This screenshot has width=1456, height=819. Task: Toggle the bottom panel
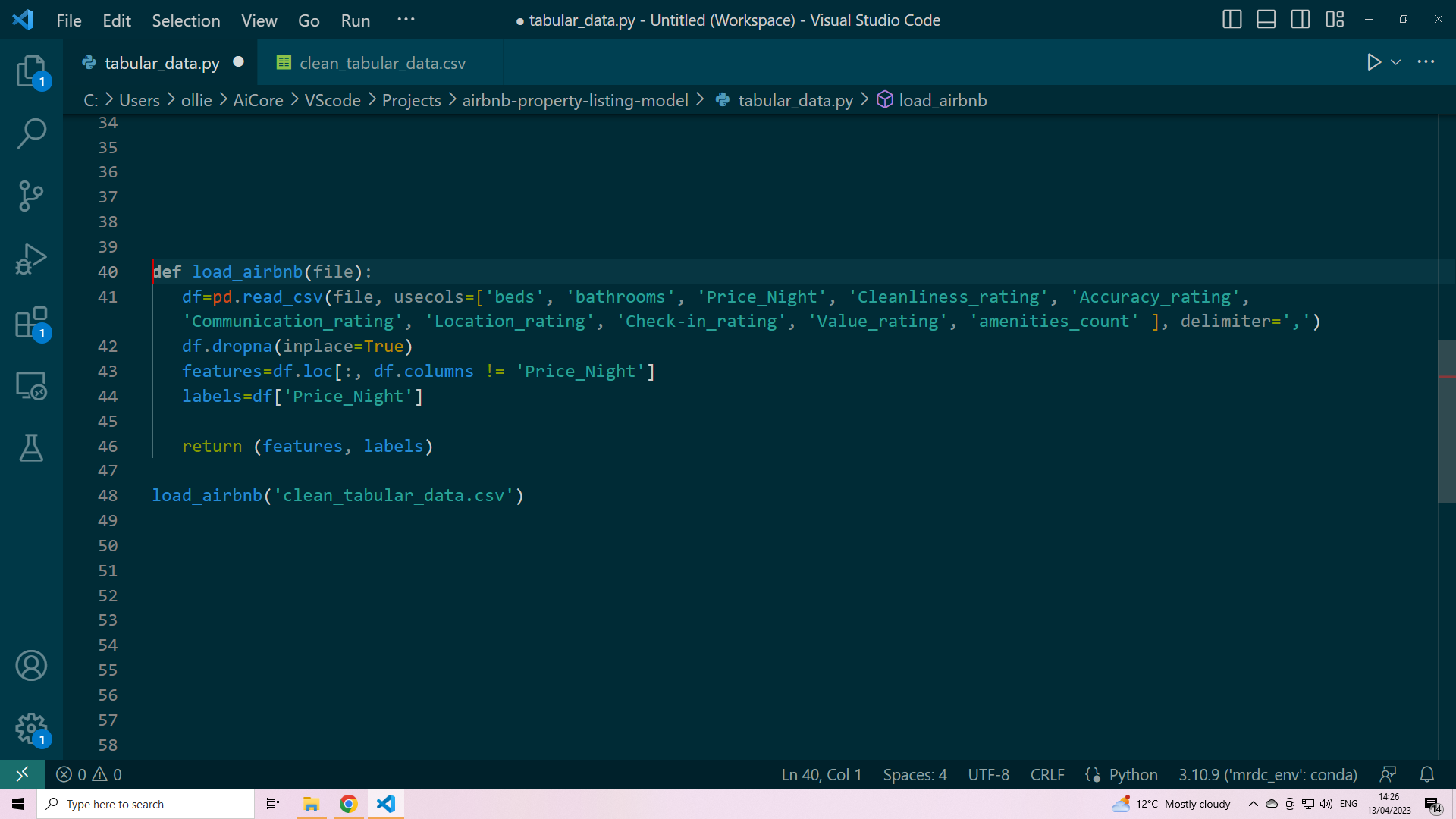click(x=1266, y=20)
